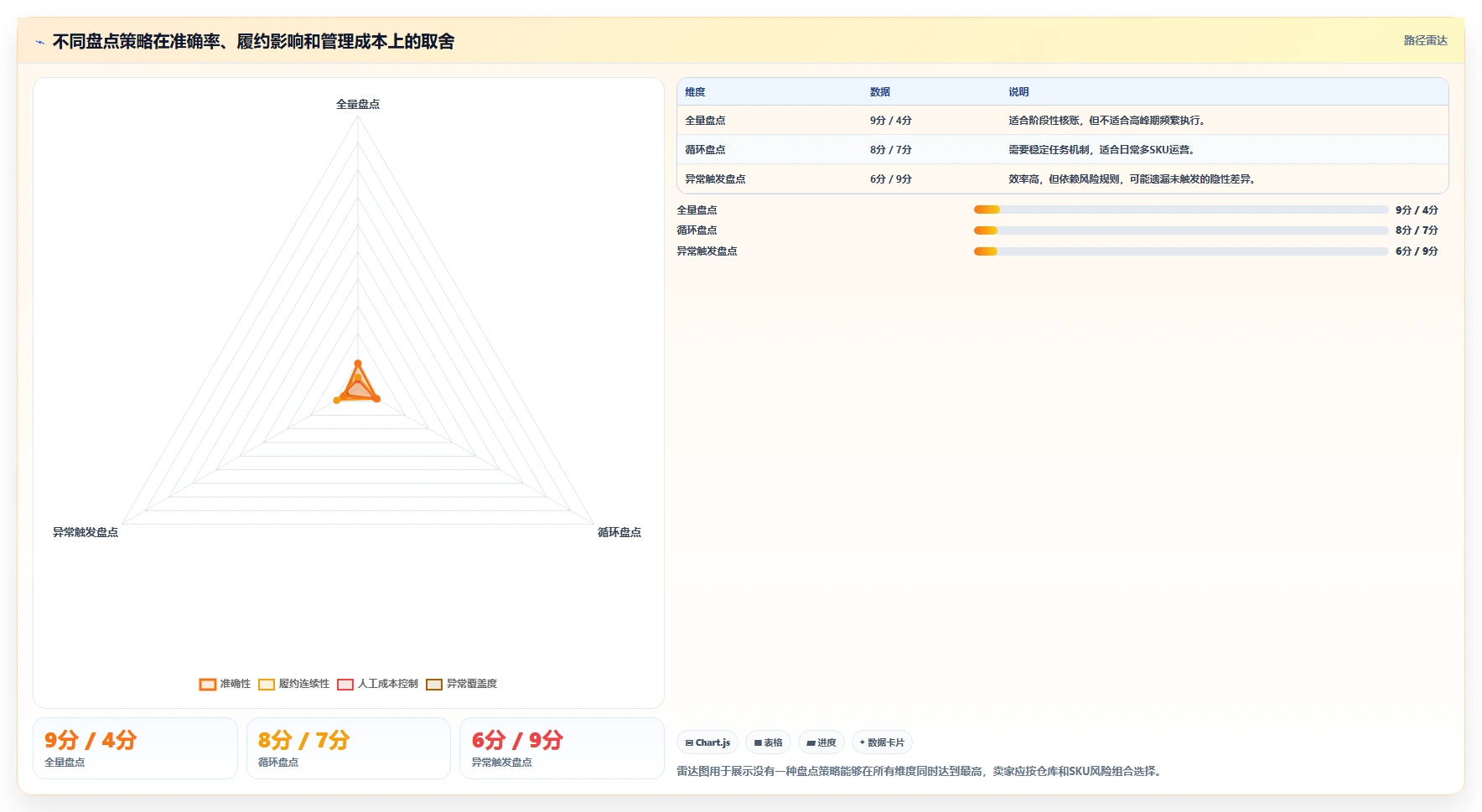This screenshot has height=812, width=1482.
Task: Click the 全量盘点 radar axis label
Action: tap(358, 105)
